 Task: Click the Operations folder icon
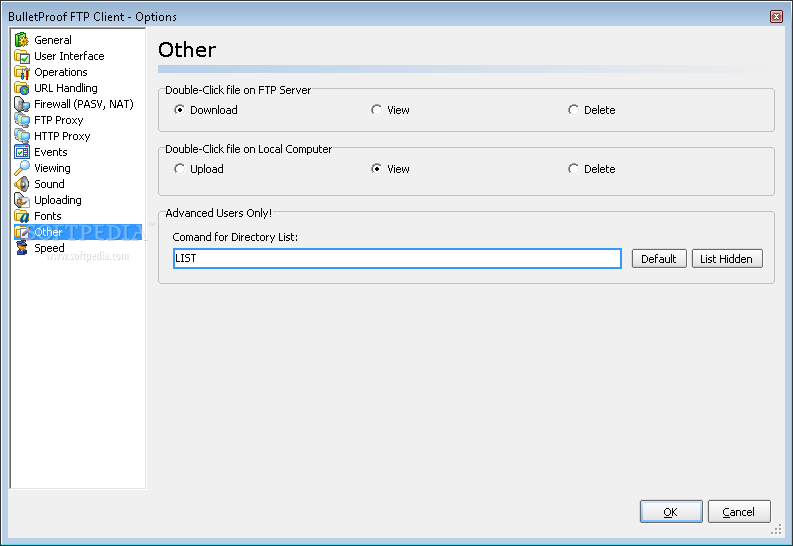click(x=22, y=72)
